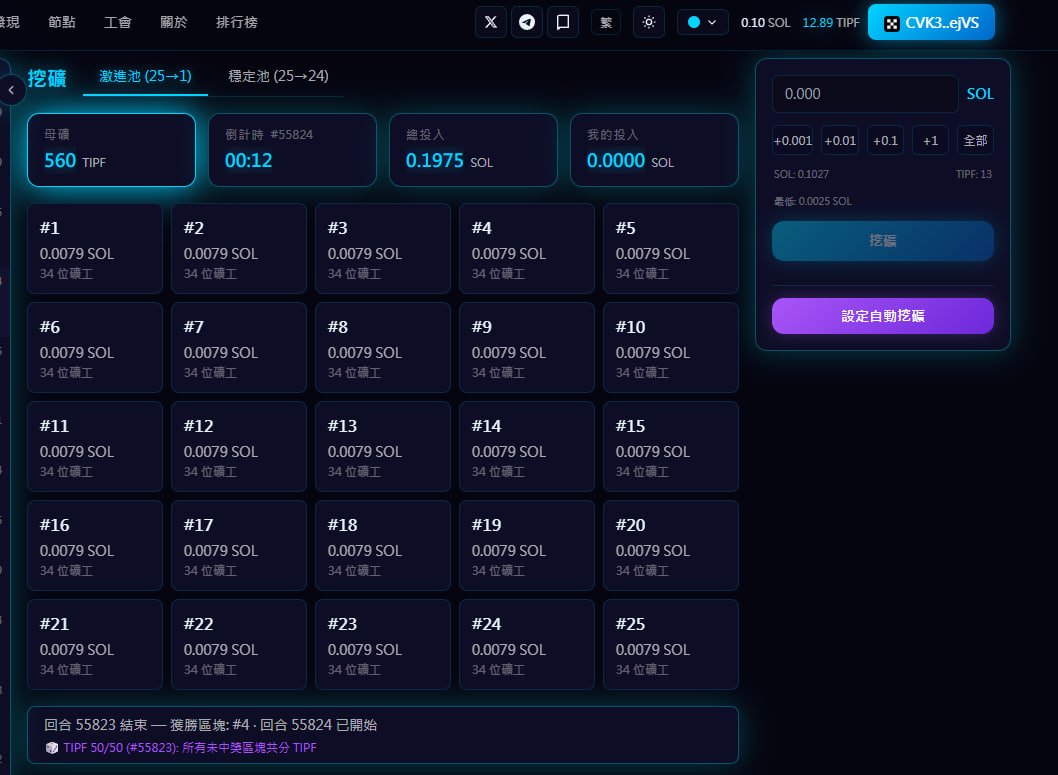Select mining block #4
Screen dimensions: 1058x775
(x=526, y=249)
